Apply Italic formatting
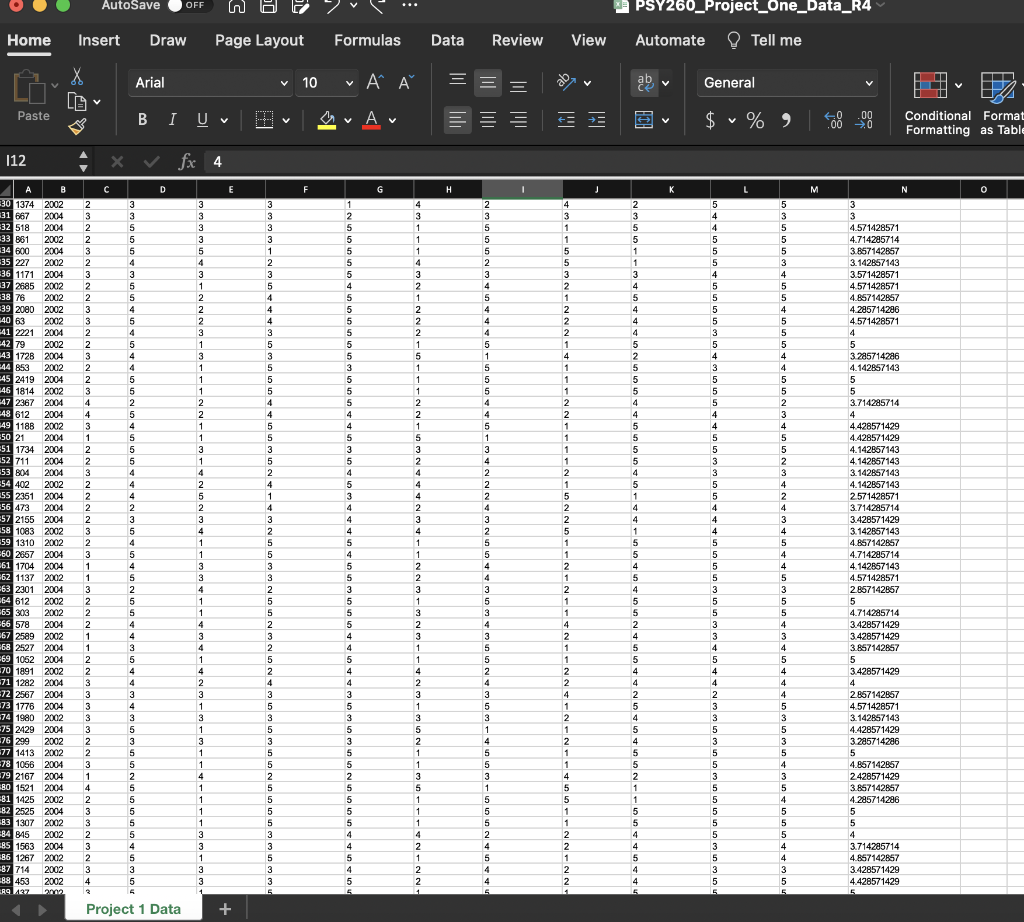Image resolution: width=1024 pixels, height=922 pixels. 172,119
